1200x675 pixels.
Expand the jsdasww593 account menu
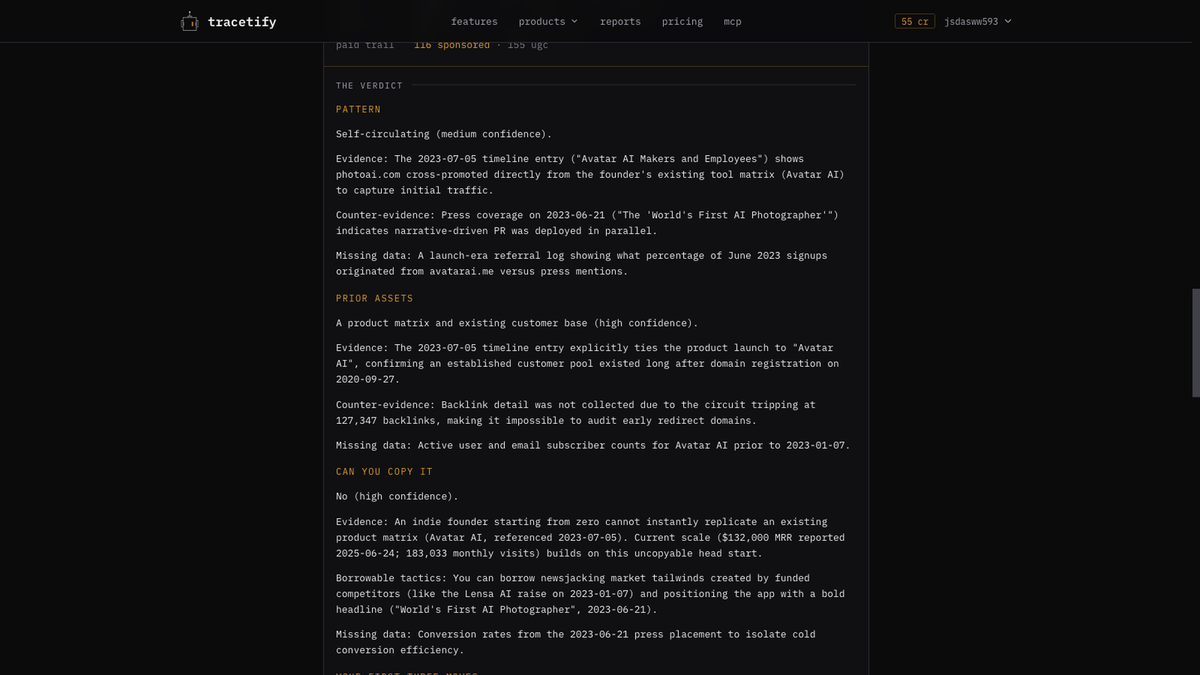(x=978, y=21)
